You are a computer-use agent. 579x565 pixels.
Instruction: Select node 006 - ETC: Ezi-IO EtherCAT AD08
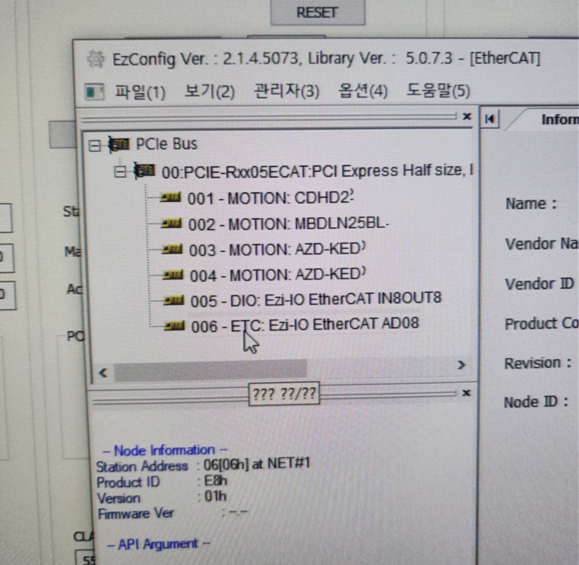[305, 325]
